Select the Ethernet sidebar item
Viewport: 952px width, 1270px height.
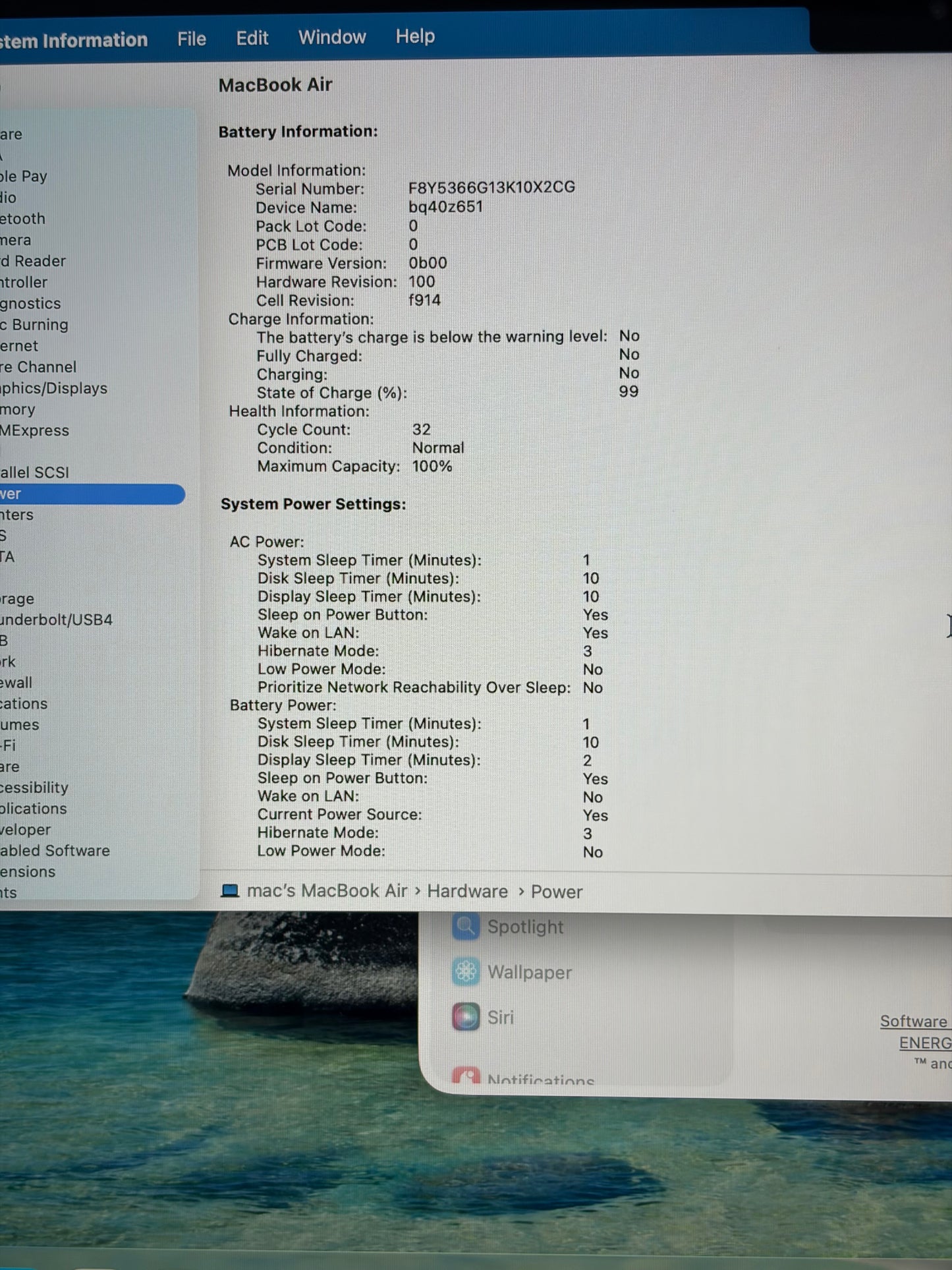pos(19,345)
